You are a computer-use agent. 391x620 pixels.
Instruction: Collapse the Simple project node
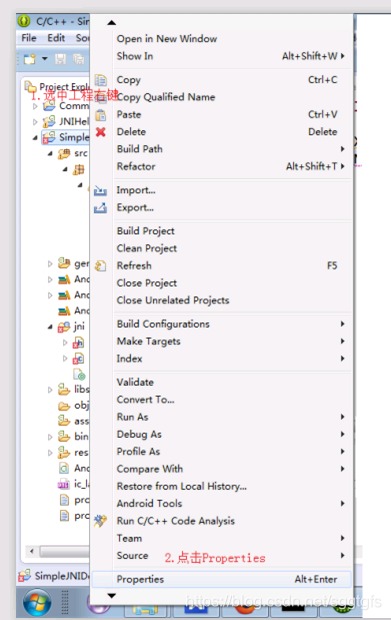[35, 138]
